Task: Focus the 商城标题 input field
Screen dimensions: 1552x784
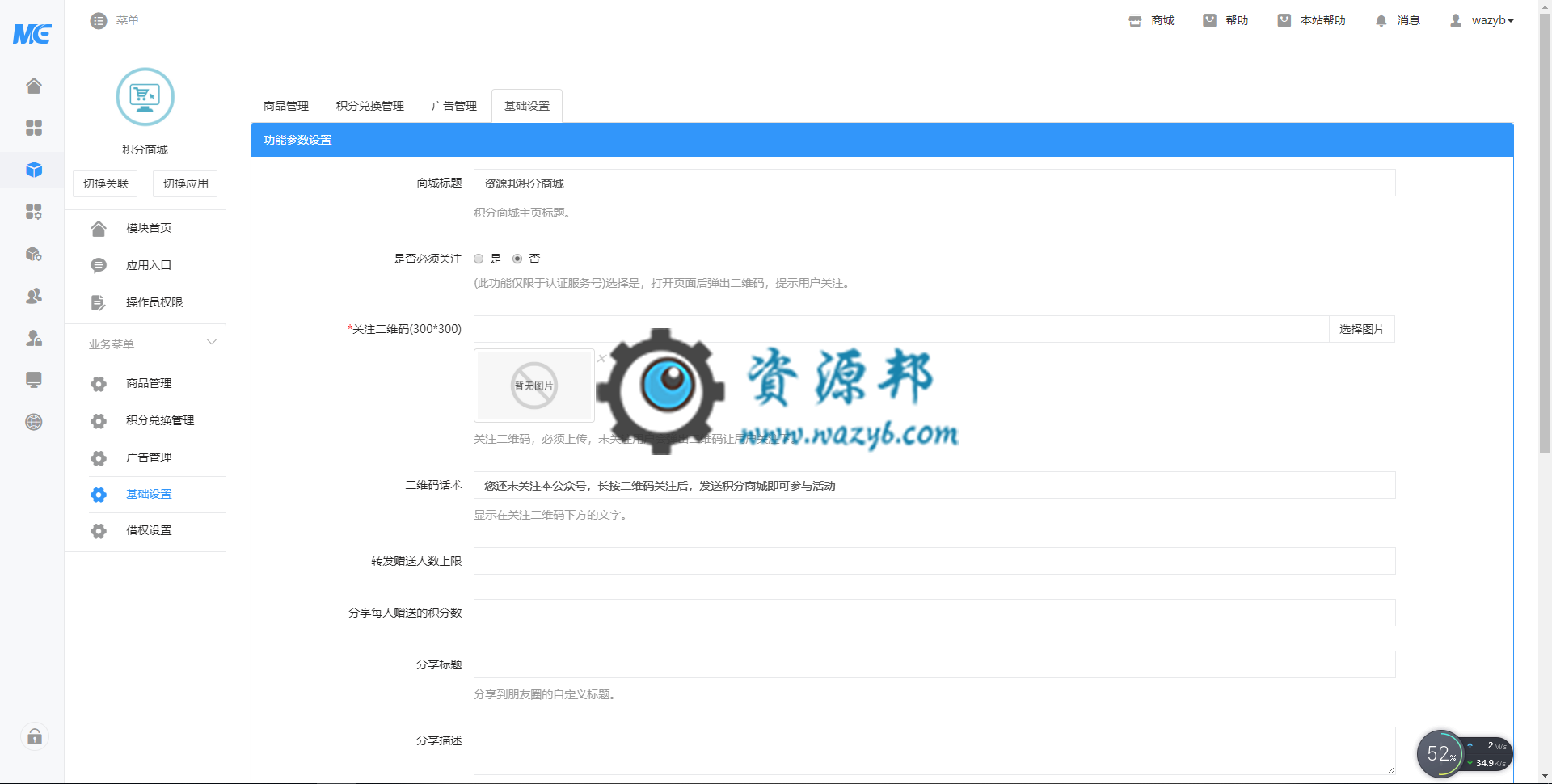Action: point(934,183)
